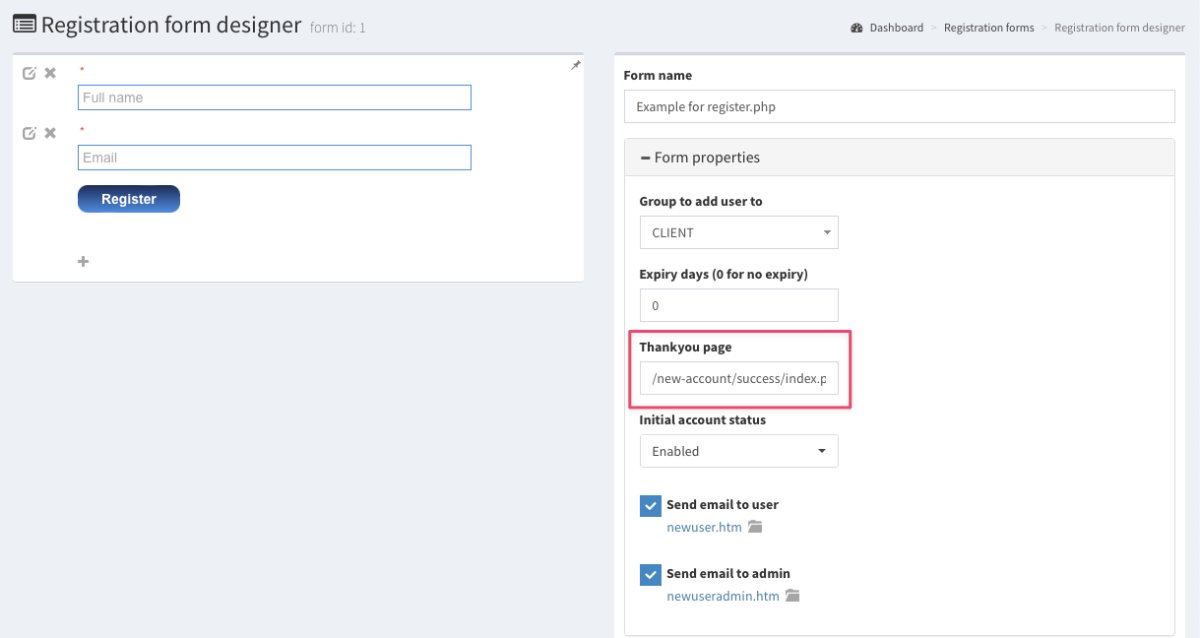The height and width of the screenshot is (638, 1200).
Task: Open Group to add user to dropdown
Action: (738, 233)
